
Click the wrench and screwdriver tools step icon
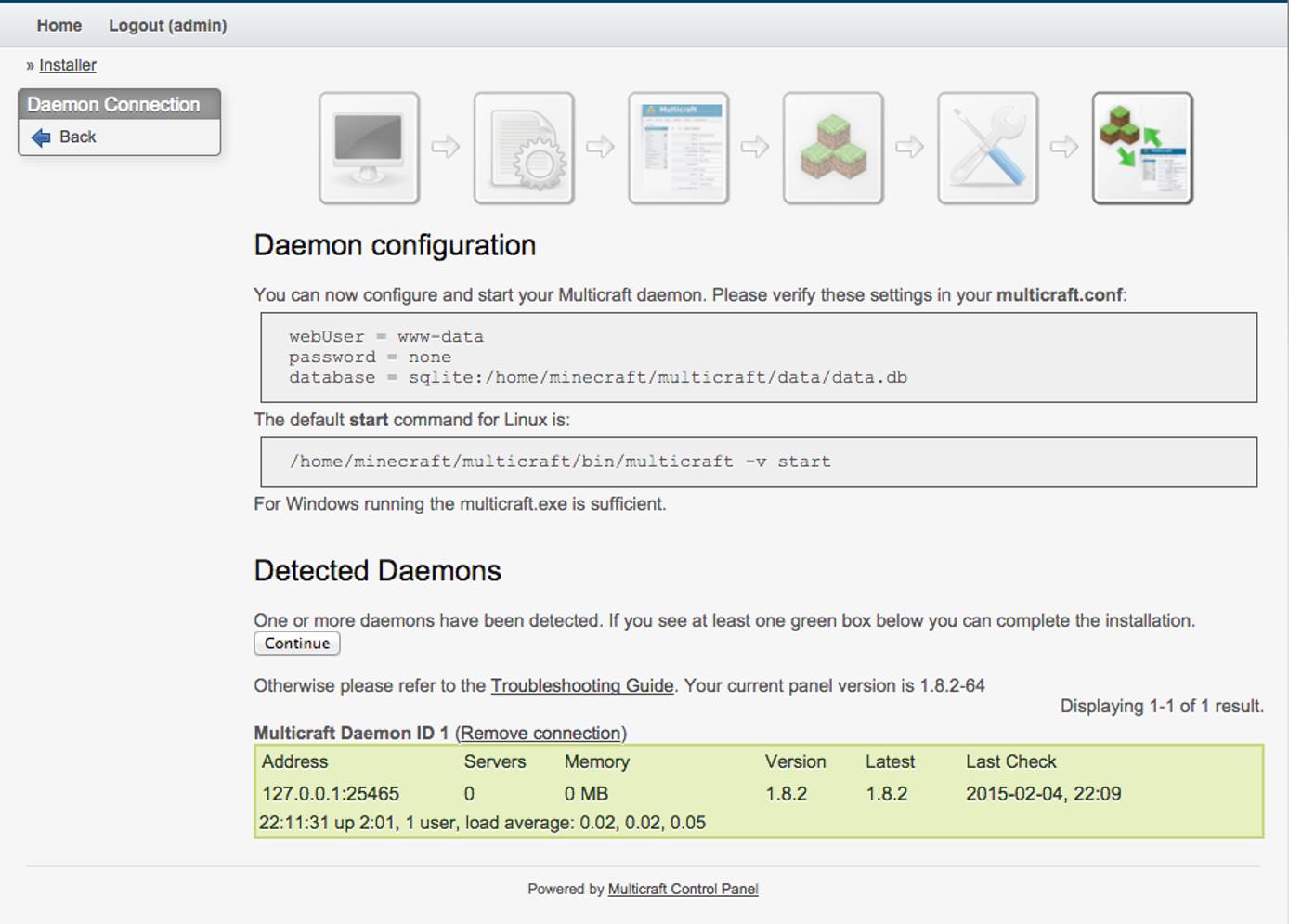pyautogui.click(x=988, y=149)
